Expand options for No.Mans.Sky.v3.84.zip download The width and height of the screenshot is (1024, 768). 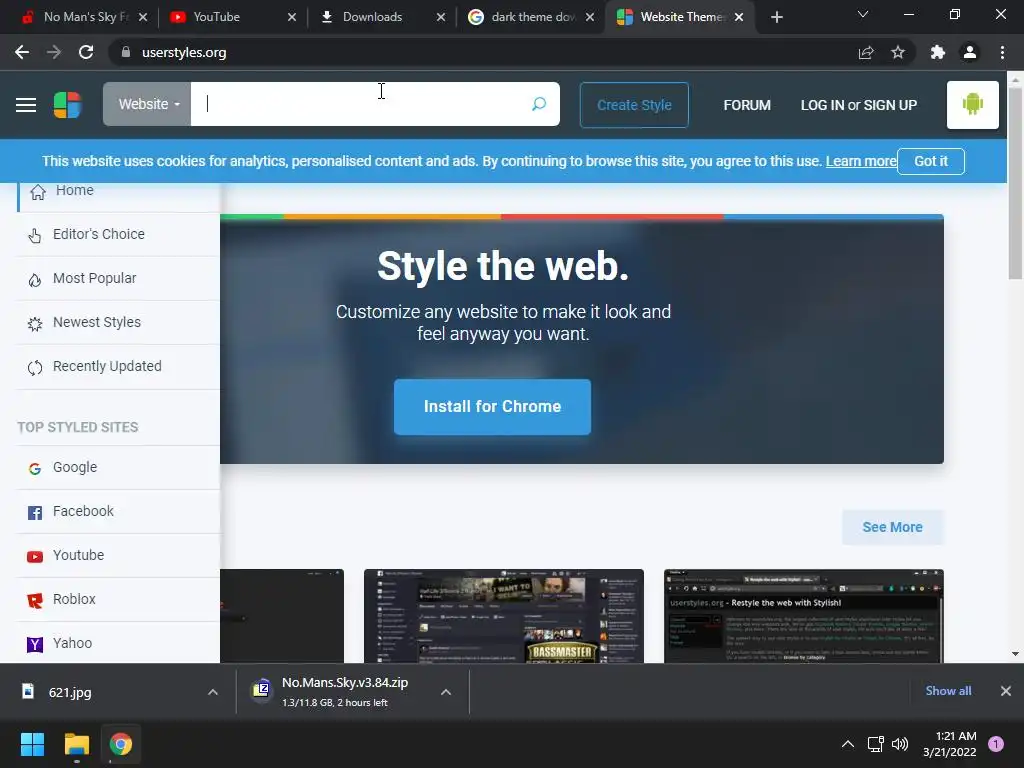446,692
